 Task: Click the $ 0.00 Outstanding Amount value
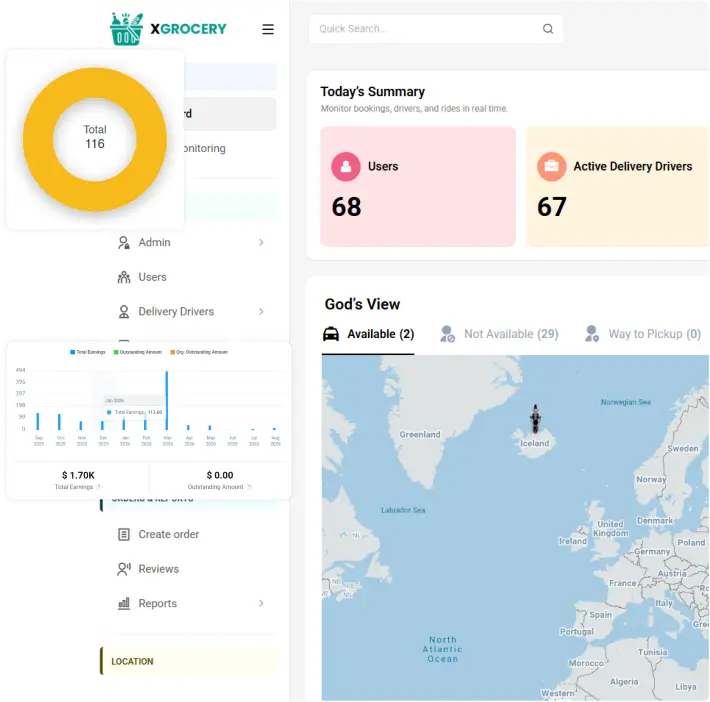pyautogui.click(x=220, y=475)
